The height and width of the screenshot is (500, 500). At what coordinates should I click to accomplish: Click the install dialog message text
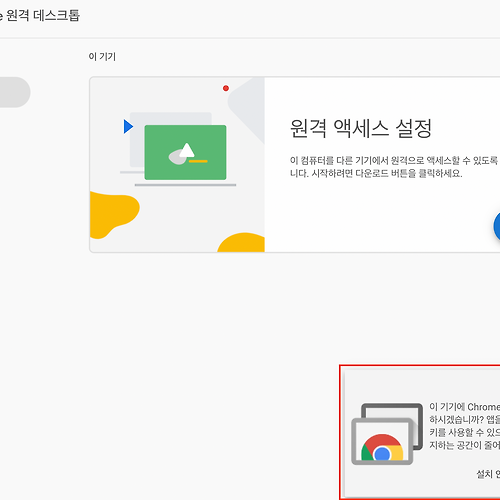465,426
